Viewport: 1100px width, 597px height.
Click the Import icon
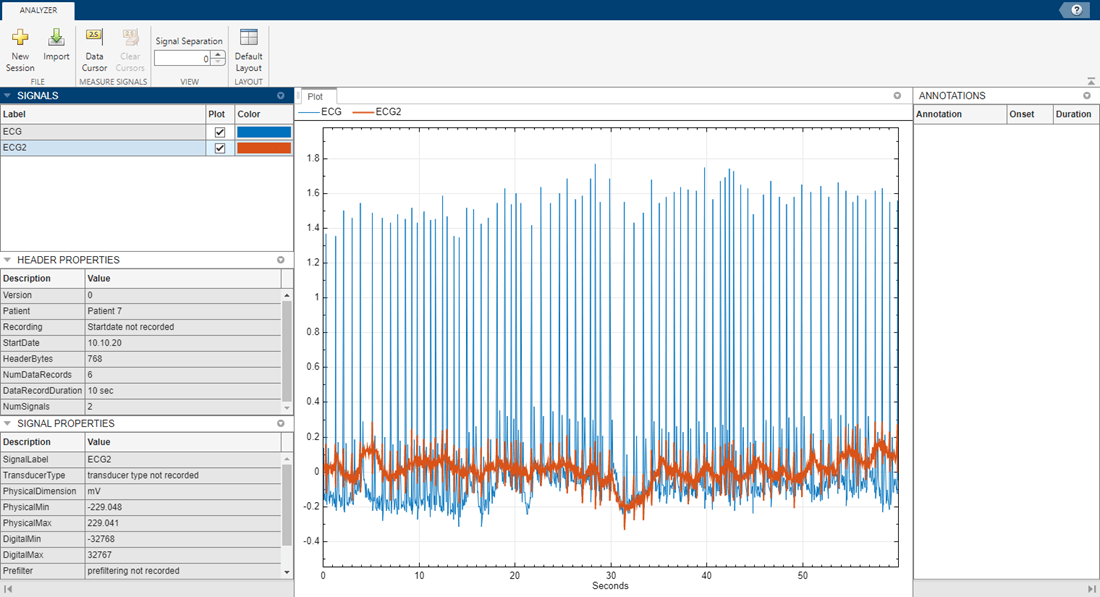(x=56, y=39)
